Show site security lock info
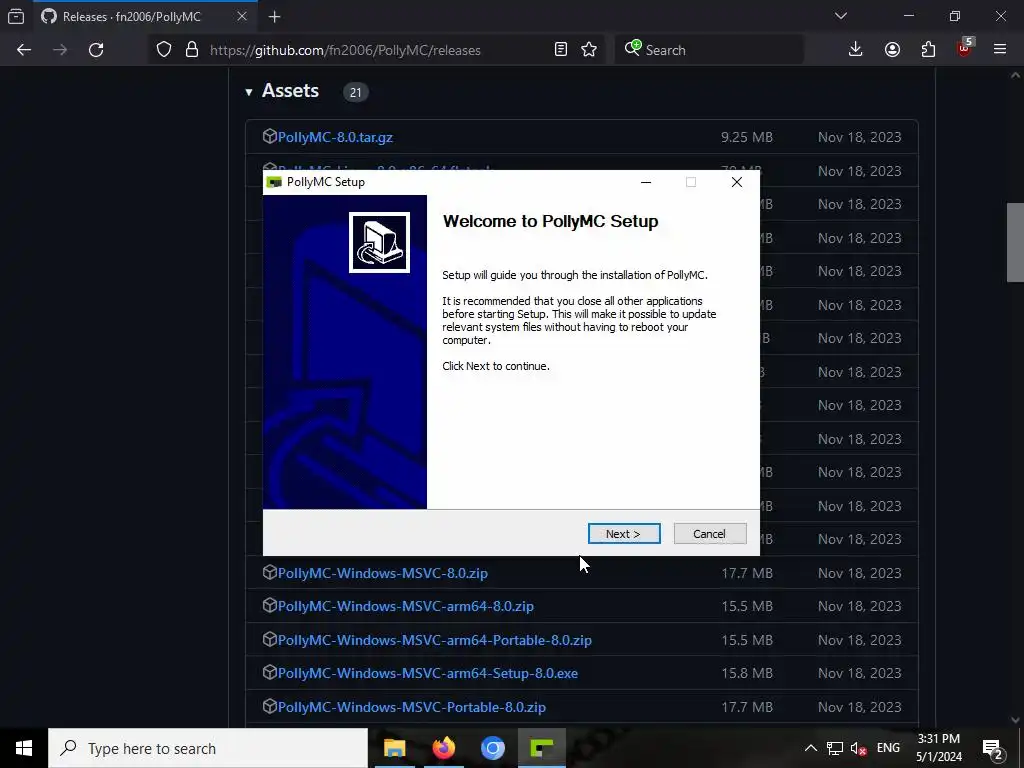This screenshot has width=1024, height=768. 191,50
